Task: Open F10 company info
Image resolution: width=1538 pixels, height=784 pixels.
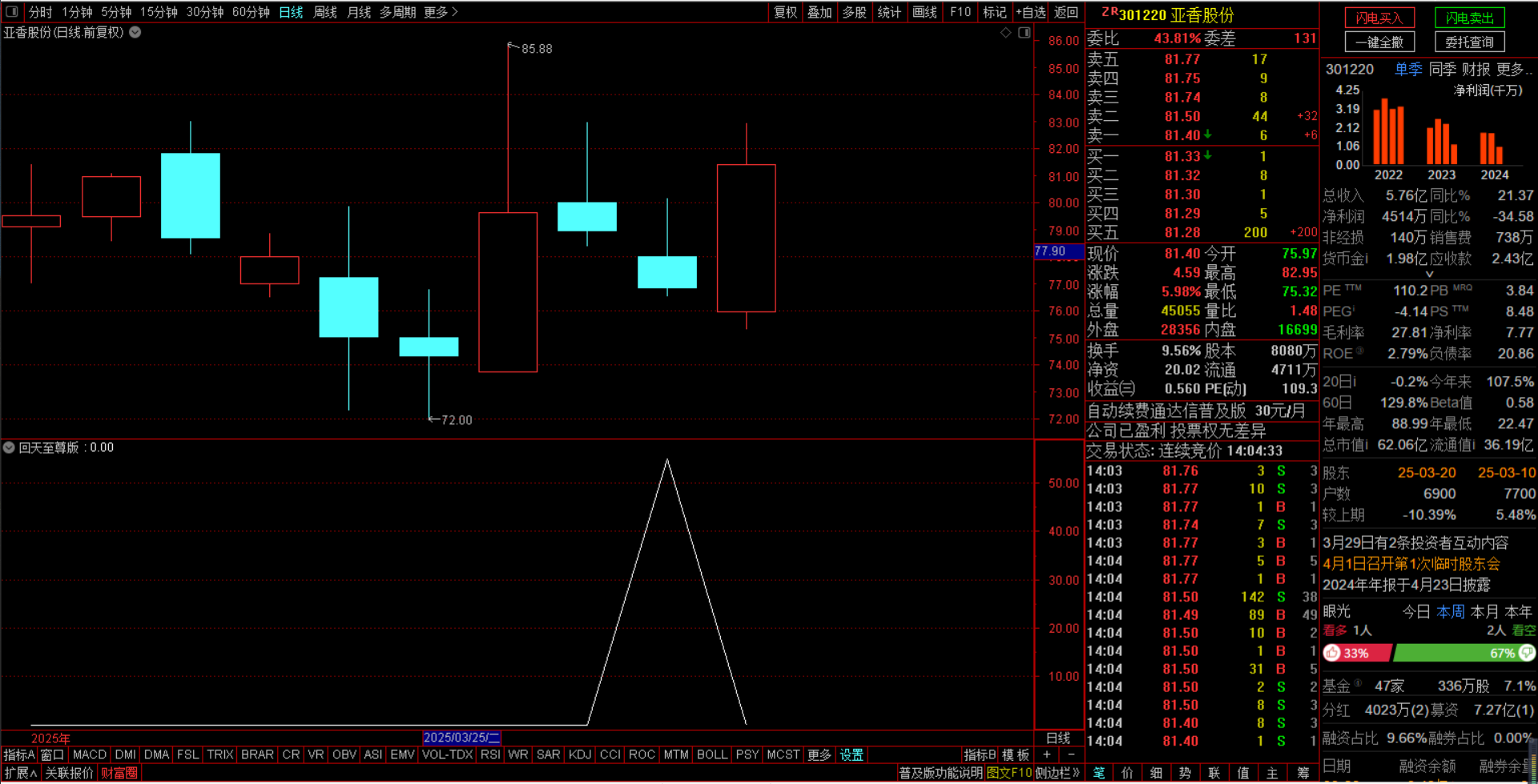Action: point(960,12)
